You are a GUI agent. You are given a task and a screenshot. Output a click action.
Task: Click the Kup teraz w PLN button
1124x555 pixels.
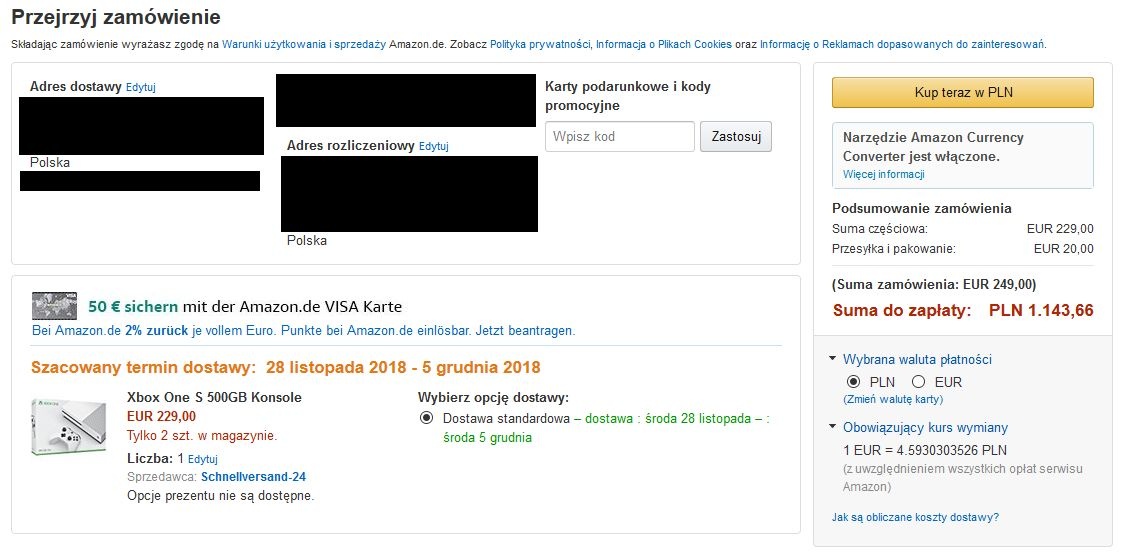coord(963,92)
